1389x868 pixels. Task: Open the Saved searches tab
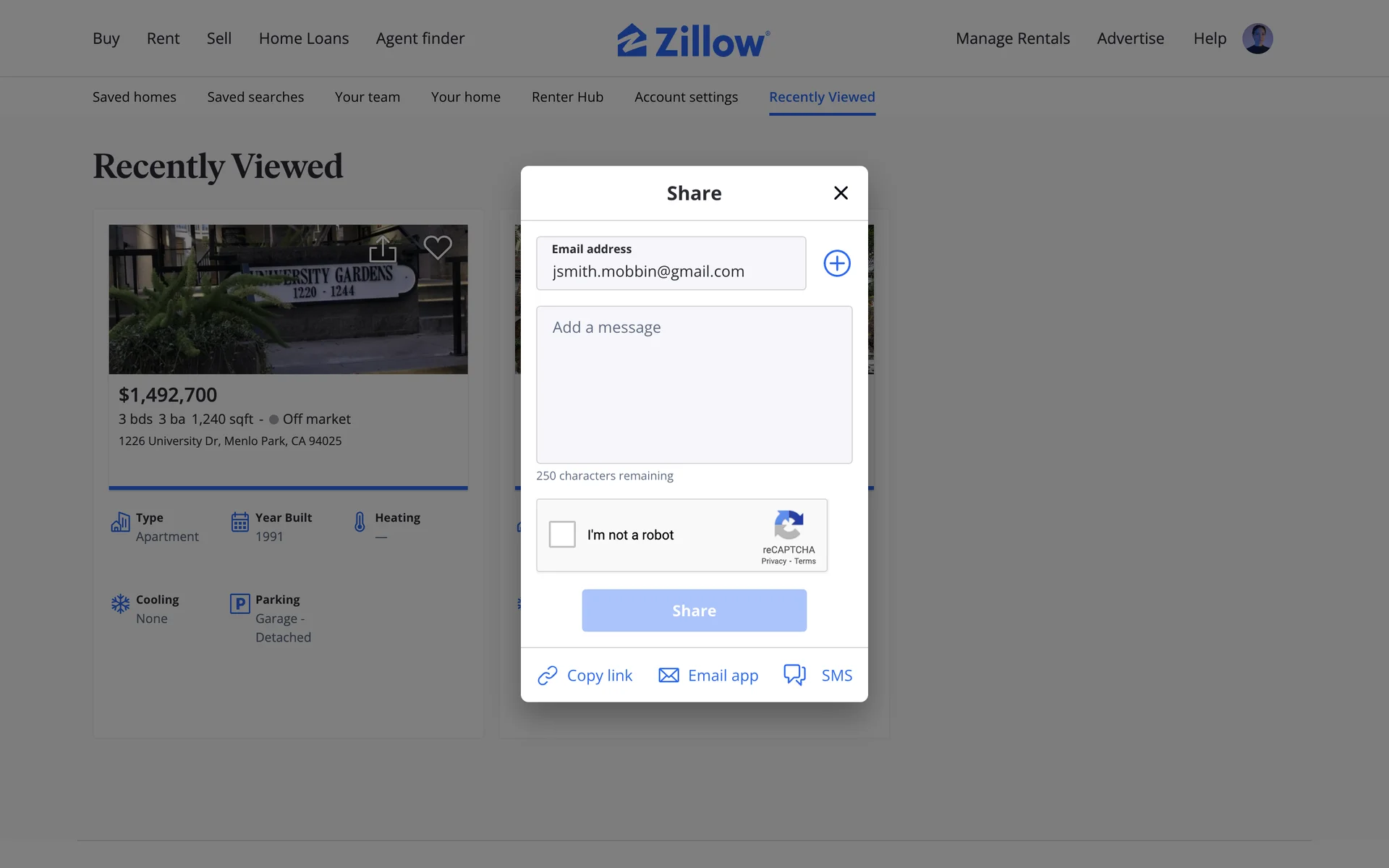point(255,97)
